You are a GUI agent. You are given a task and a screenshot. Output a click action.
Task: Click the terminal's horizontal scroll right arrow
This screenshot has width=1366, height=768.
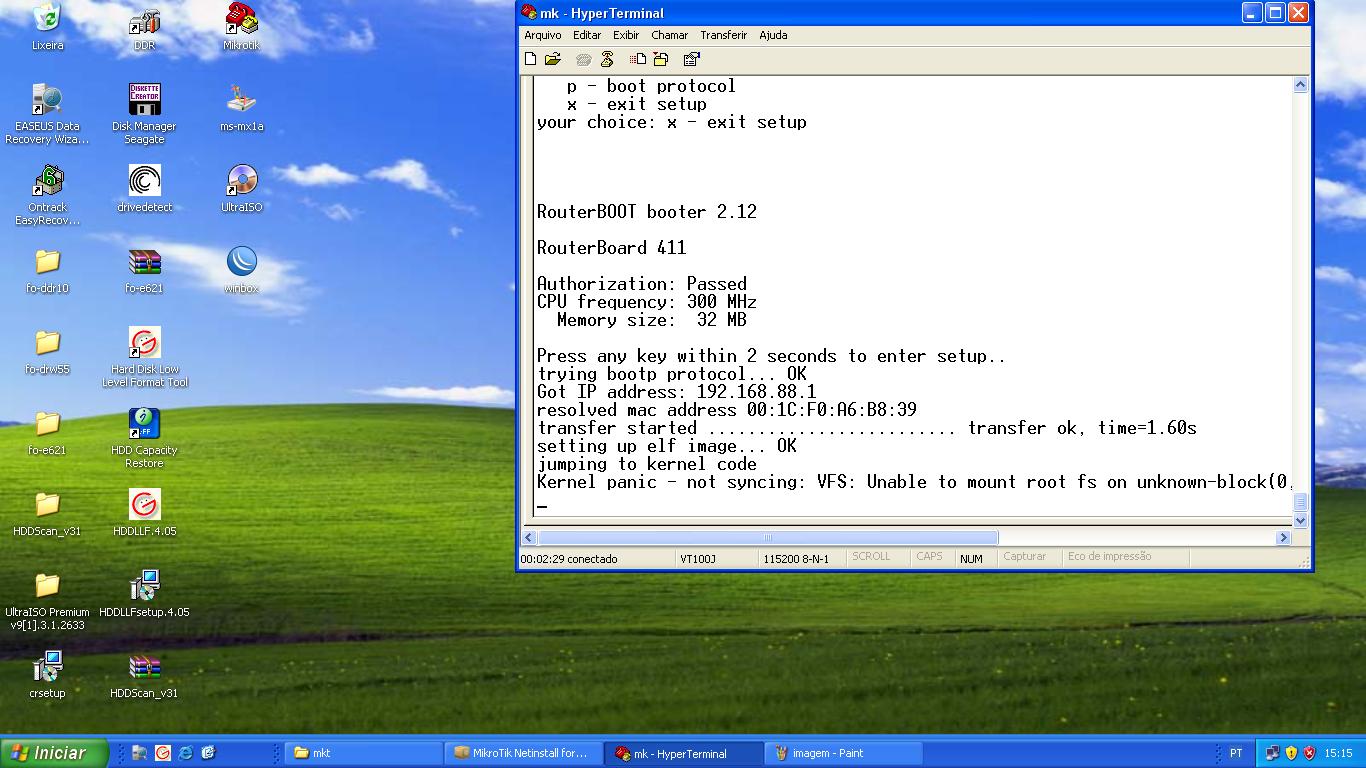(x=1283, y=537)
